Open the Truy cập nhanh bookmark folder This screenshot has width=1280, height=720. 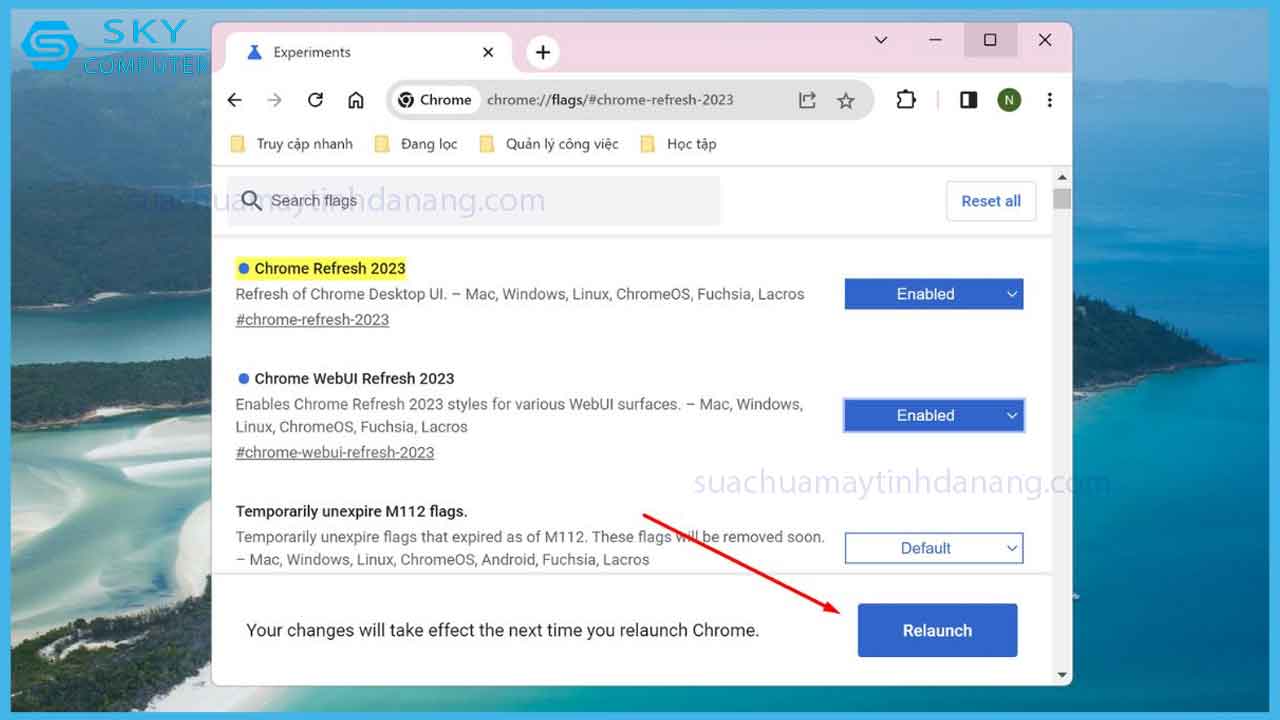pyautogui.click(x=291, y=144)
